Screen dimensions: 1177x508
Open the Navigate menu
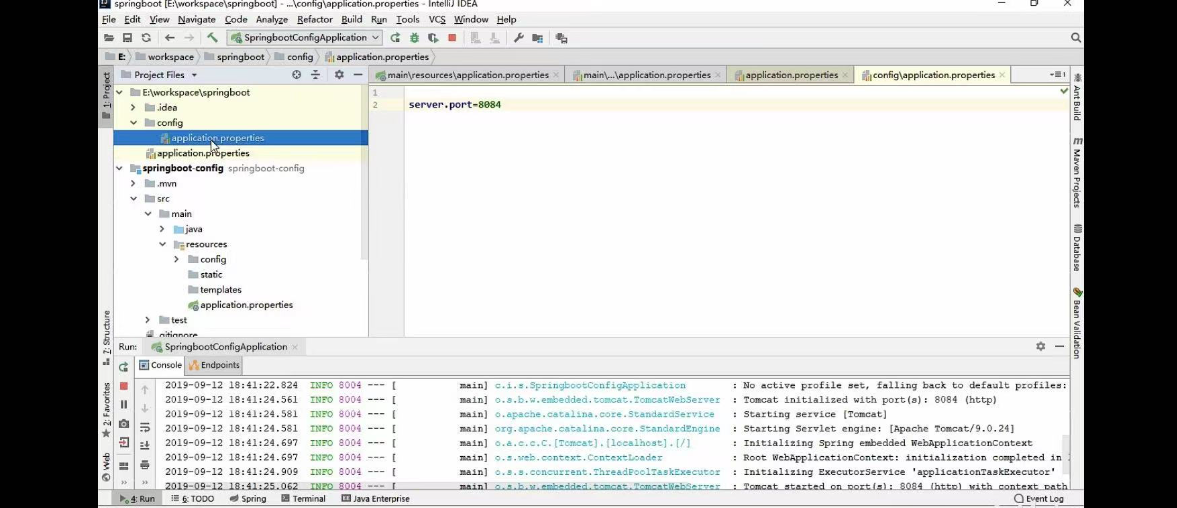(197, 20)
